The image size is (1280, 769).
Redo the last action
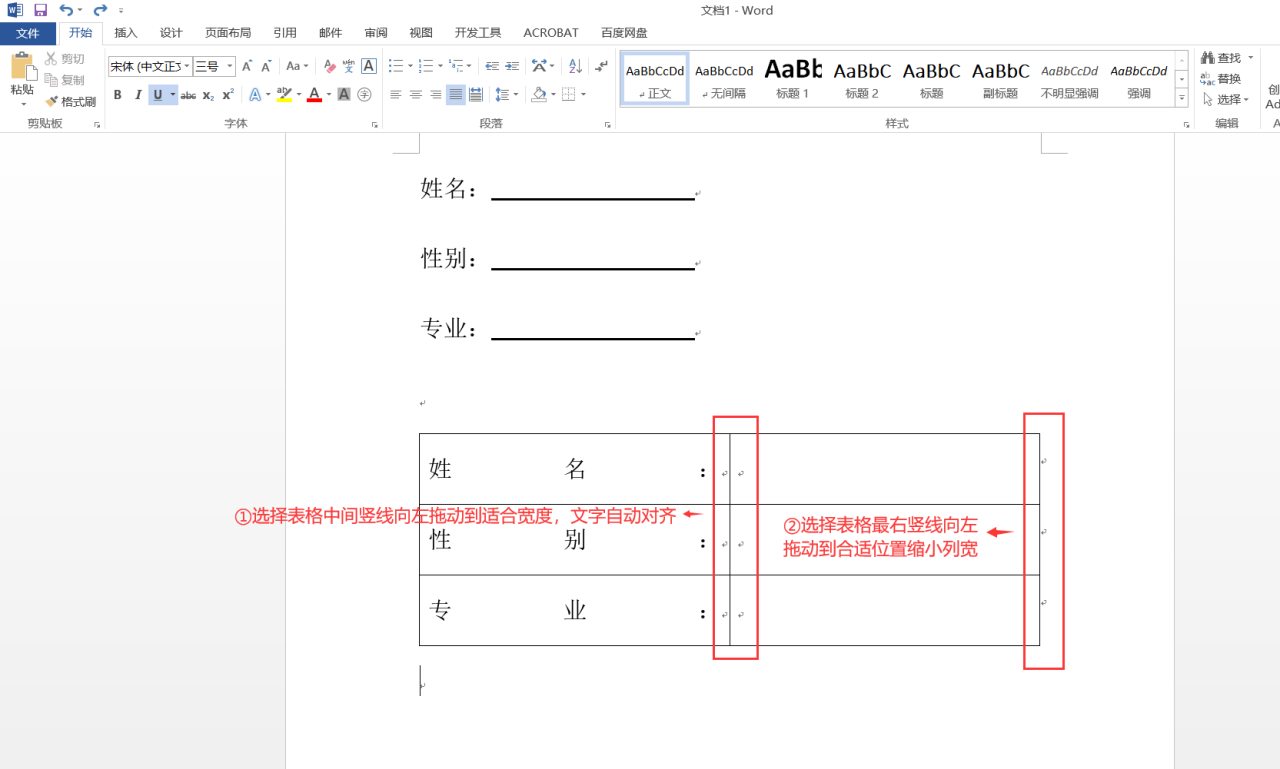(x=100, y=10)
